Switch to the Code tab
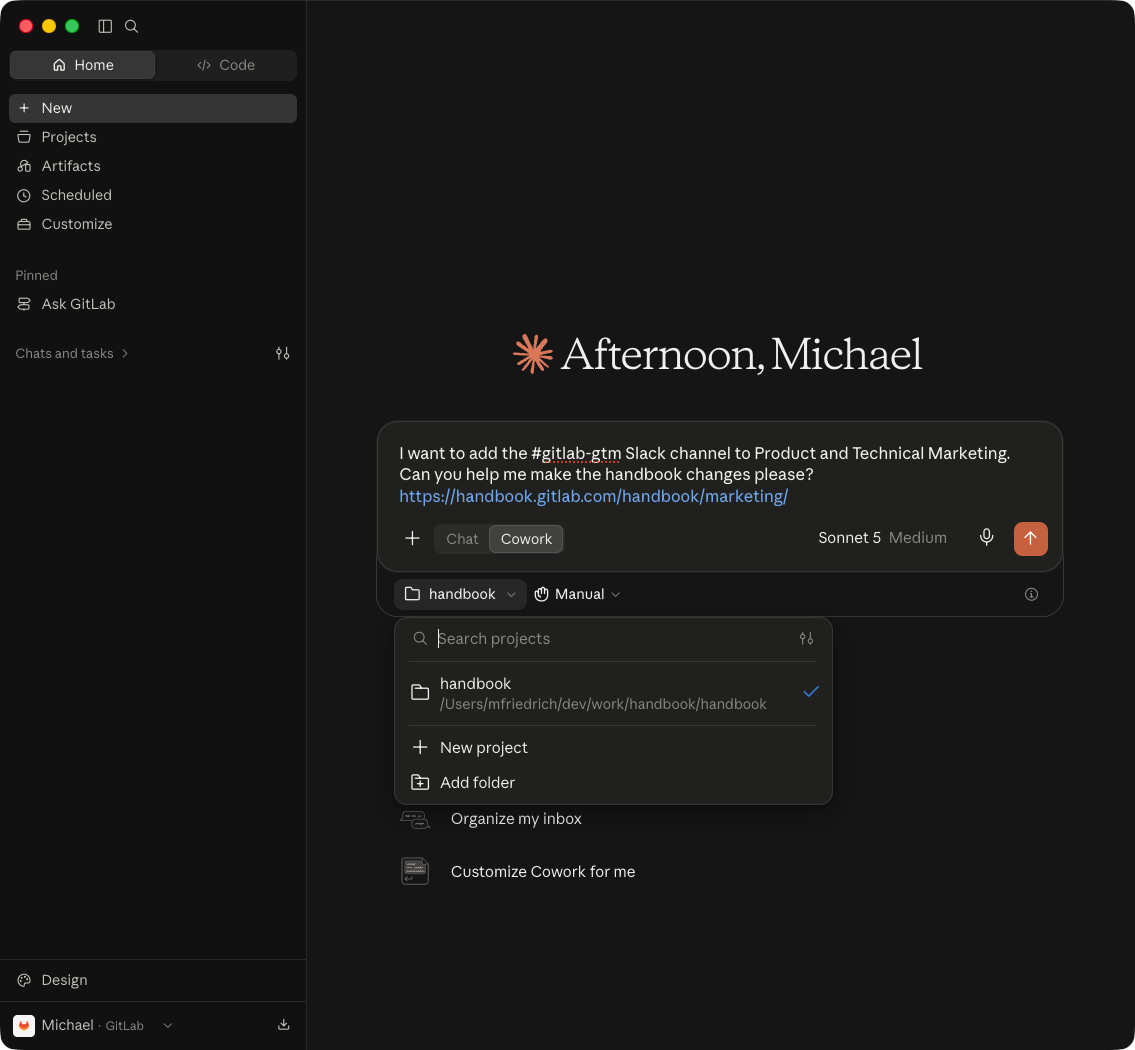Viewport: 1135px width, 1050px height. tap(226, 65)
